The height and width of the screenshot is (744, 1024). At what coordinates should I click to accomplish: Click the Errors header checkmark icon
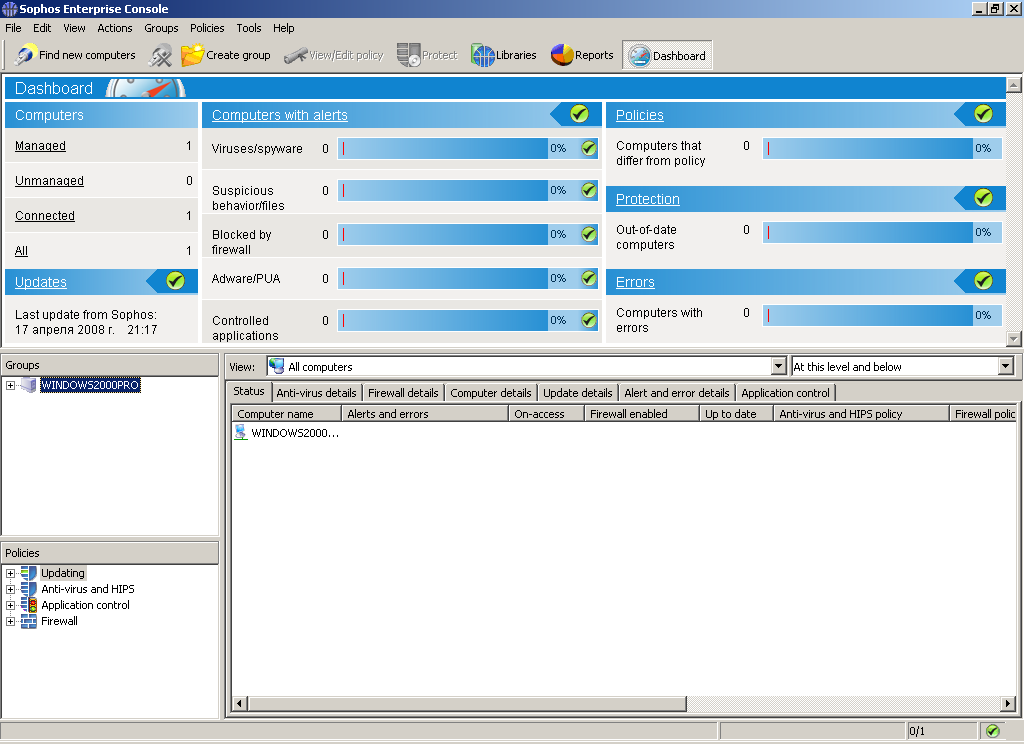coord(984,281)
